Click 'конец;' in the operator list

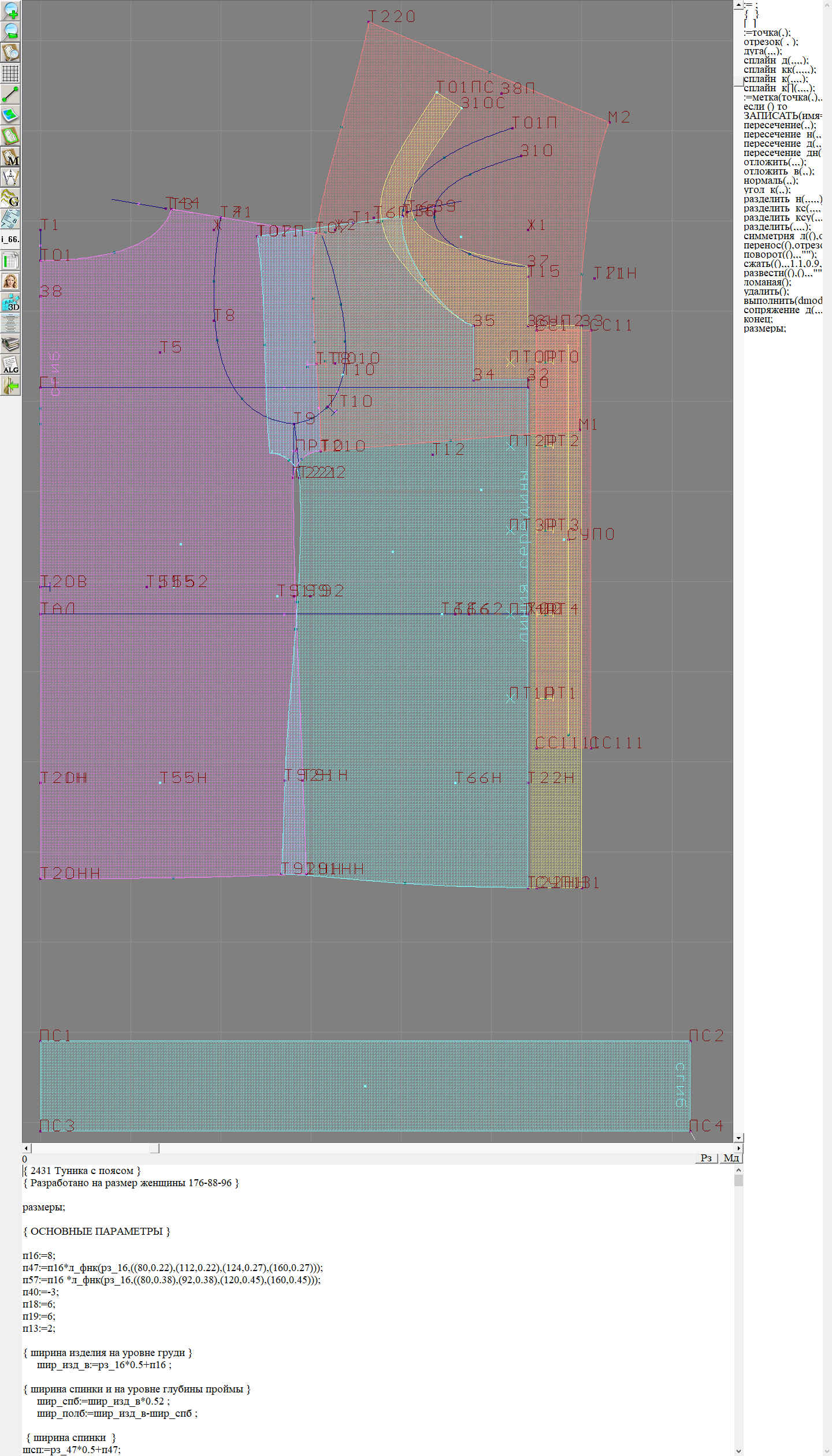pos(758,320)
